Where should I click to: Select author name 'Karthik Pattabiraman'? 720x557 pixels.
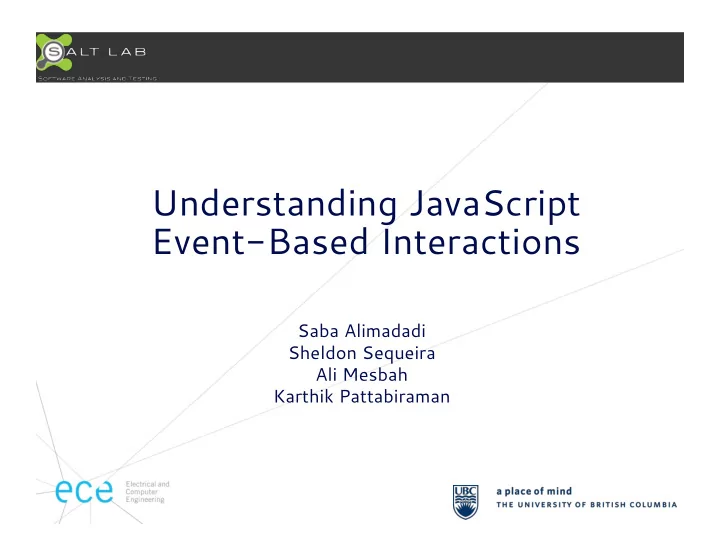[362, 396]
